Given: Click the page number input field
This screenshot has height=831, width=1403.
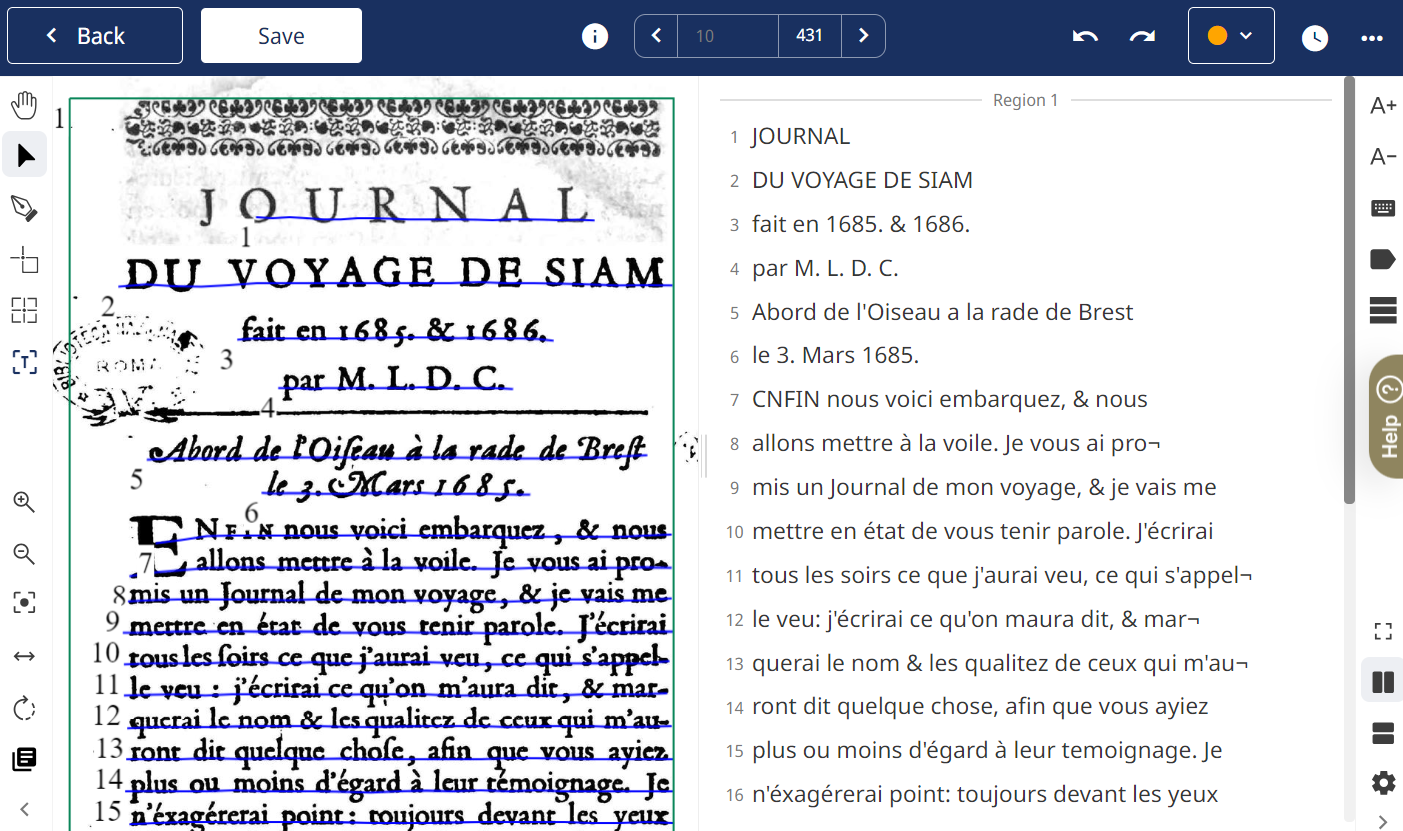Looking at the screenshot, I should tap(727, 36).
